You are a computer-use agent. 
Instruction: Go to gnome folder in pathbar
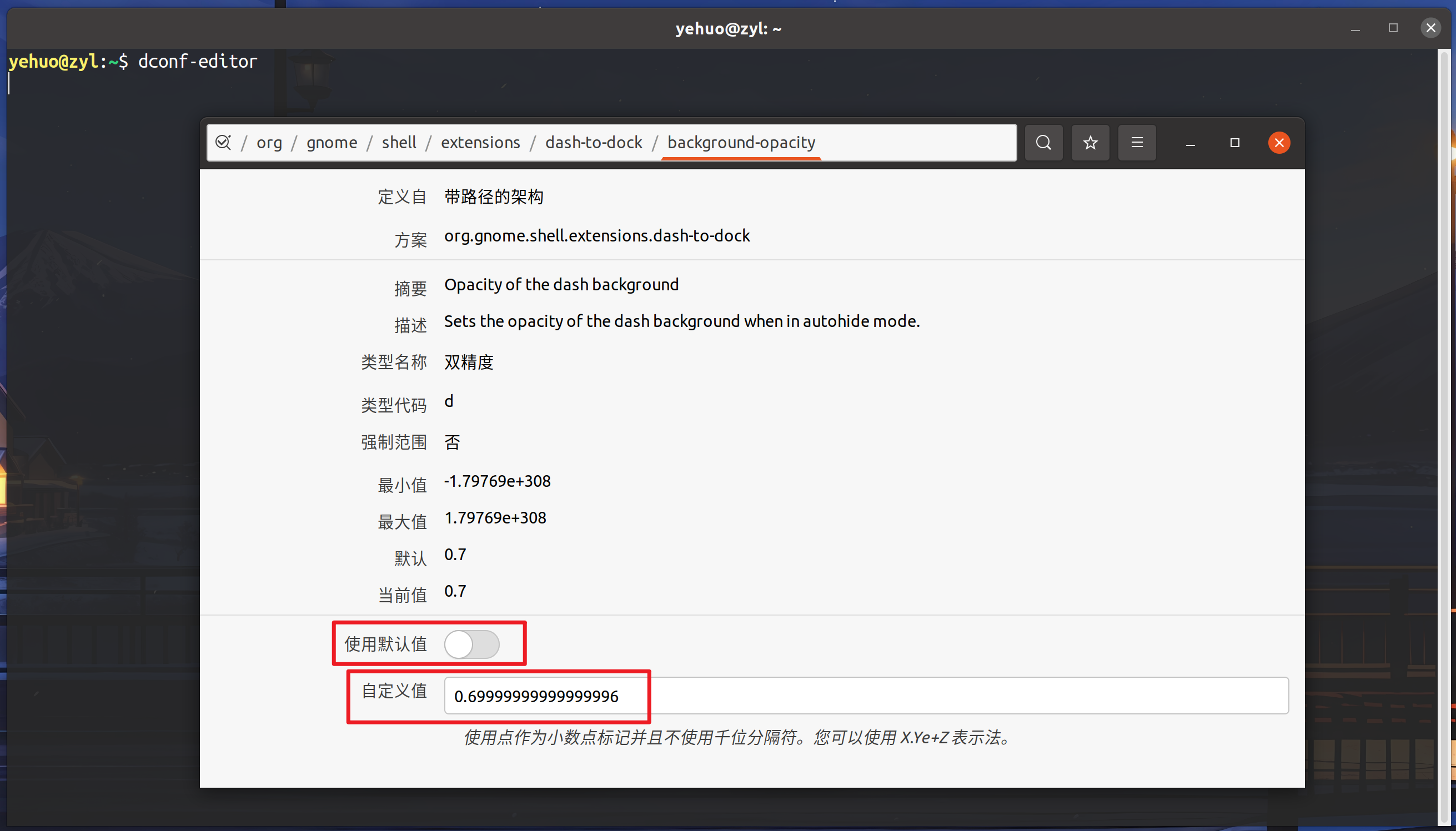coord(332,142)
